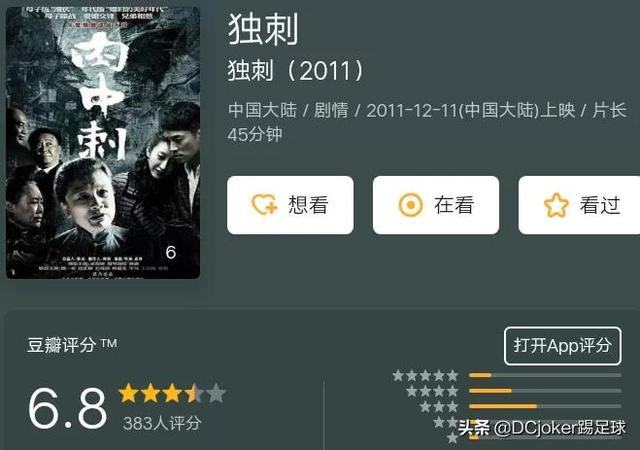
Task: Click the heart-plus icon on 想看
Action: 264,205
